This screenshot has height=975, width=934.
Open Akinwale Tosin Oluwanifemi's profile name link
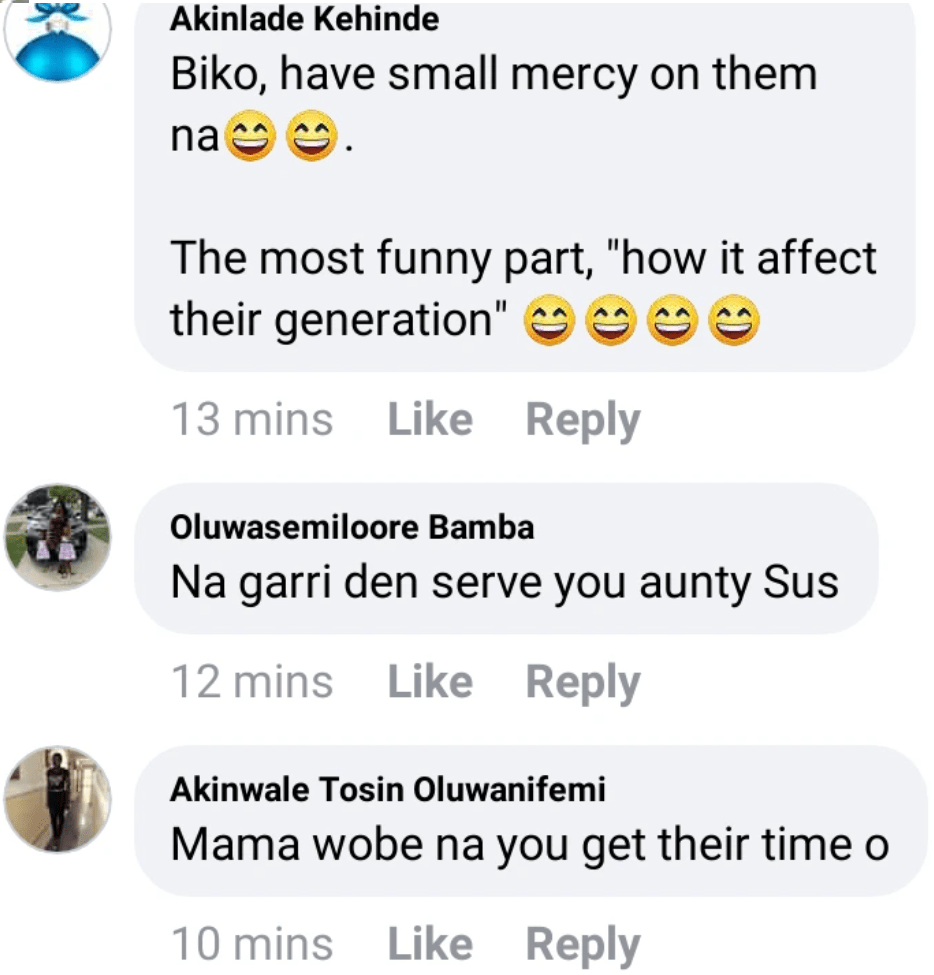pyautogui.click(x=388, y=789)
